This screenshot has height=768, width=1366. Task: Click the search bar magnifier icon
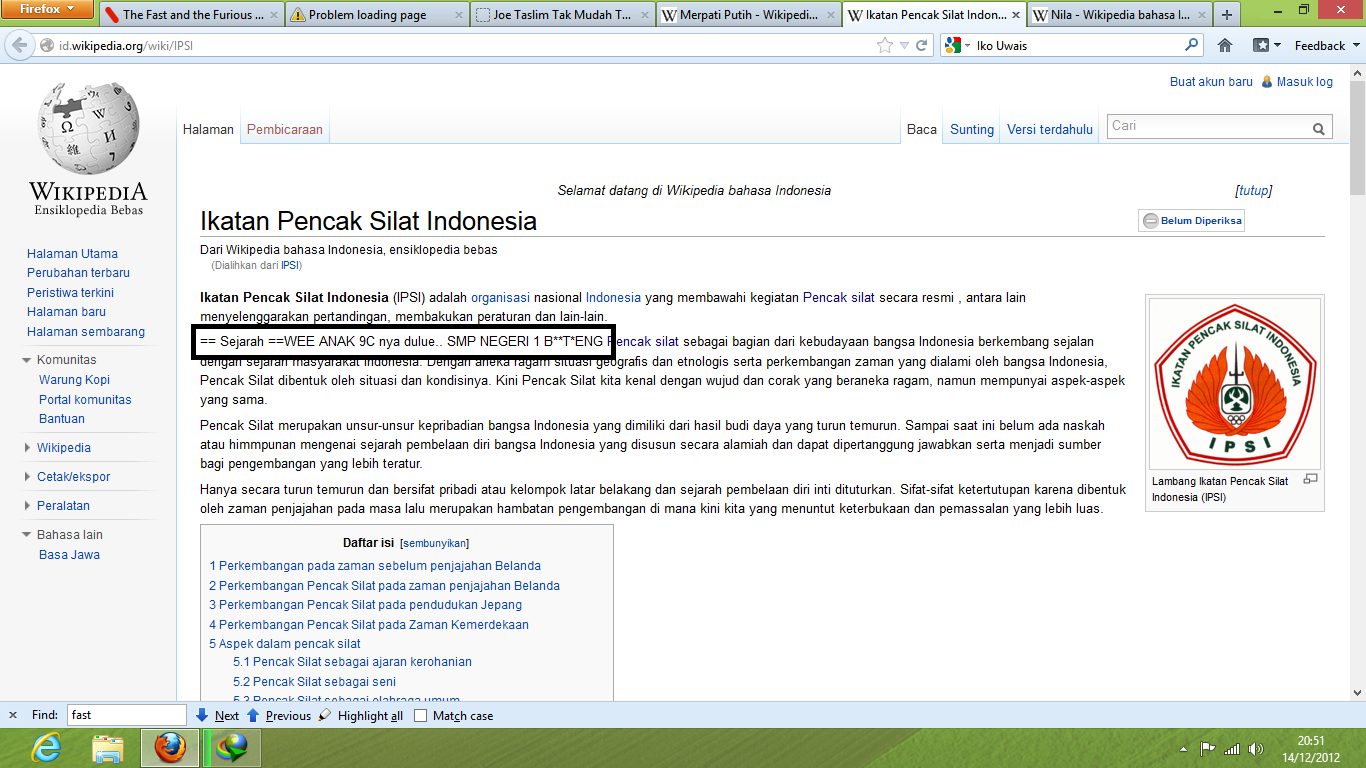click(1191, 45)
